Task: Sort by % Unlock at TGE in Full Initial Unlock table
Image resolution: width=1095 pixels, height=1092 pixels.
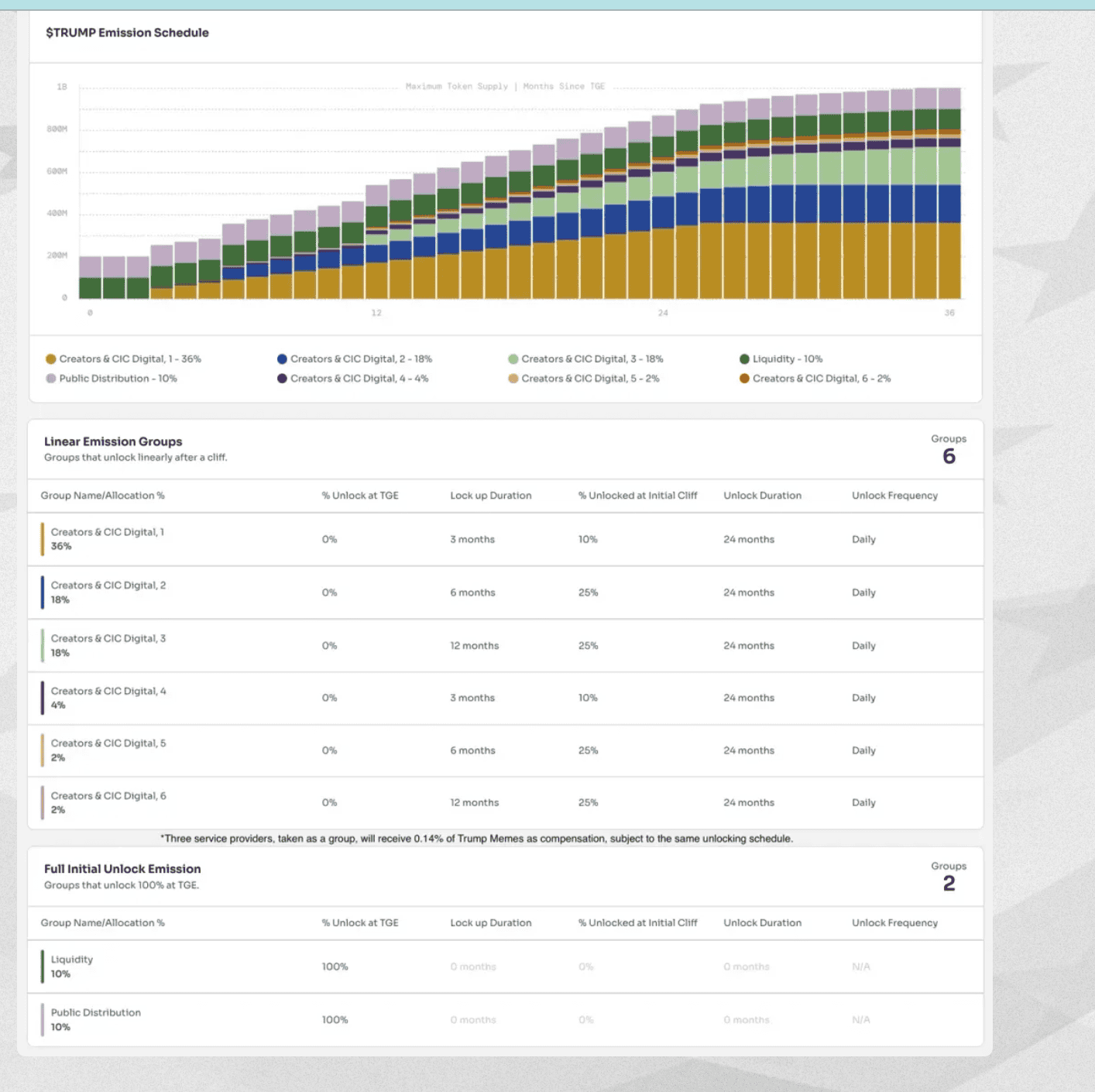Action: (x=360, y=923)
